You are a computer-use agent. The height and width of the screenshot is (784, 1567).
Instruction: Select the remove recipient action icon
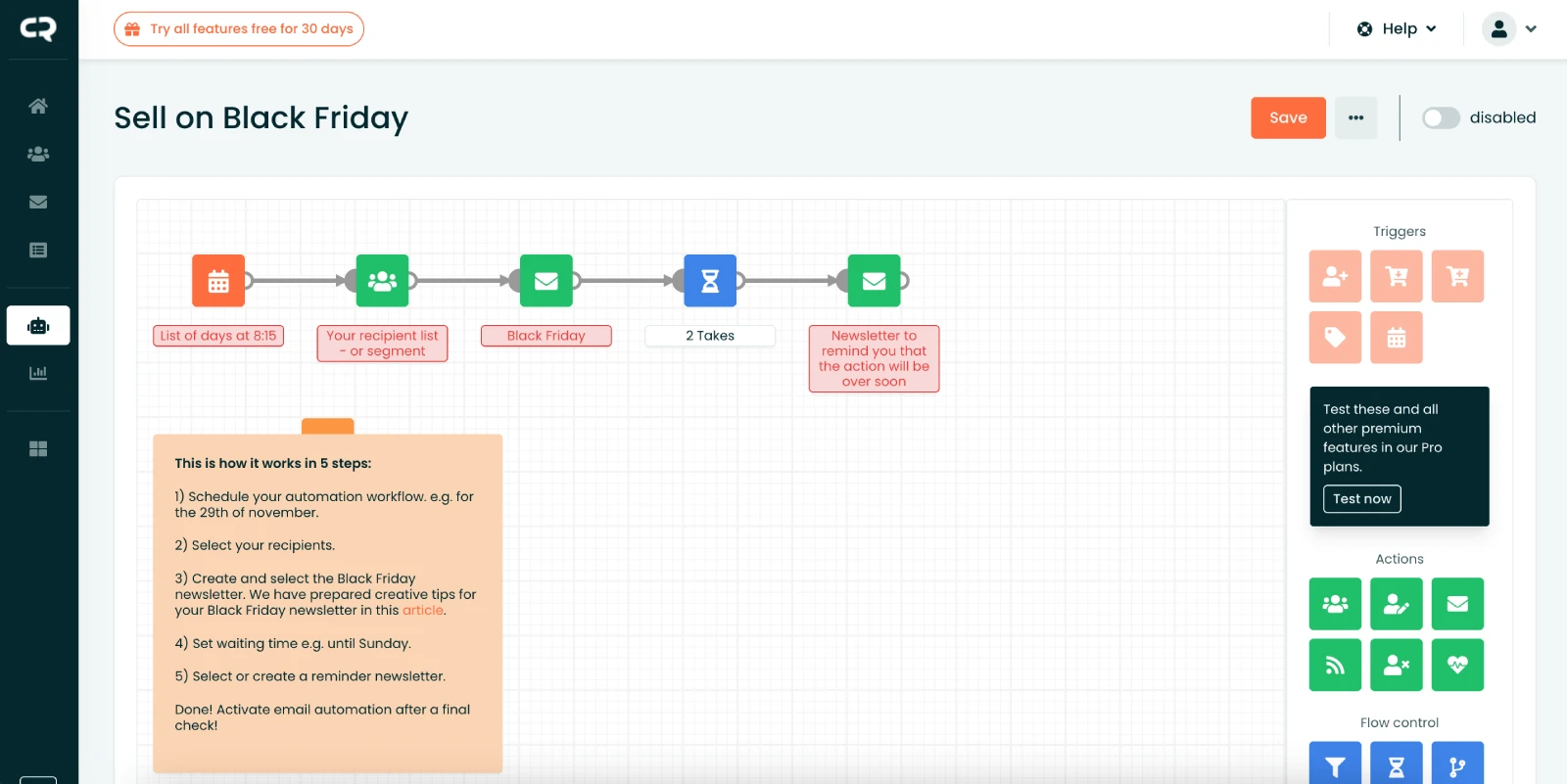[x=1396, y=666]
